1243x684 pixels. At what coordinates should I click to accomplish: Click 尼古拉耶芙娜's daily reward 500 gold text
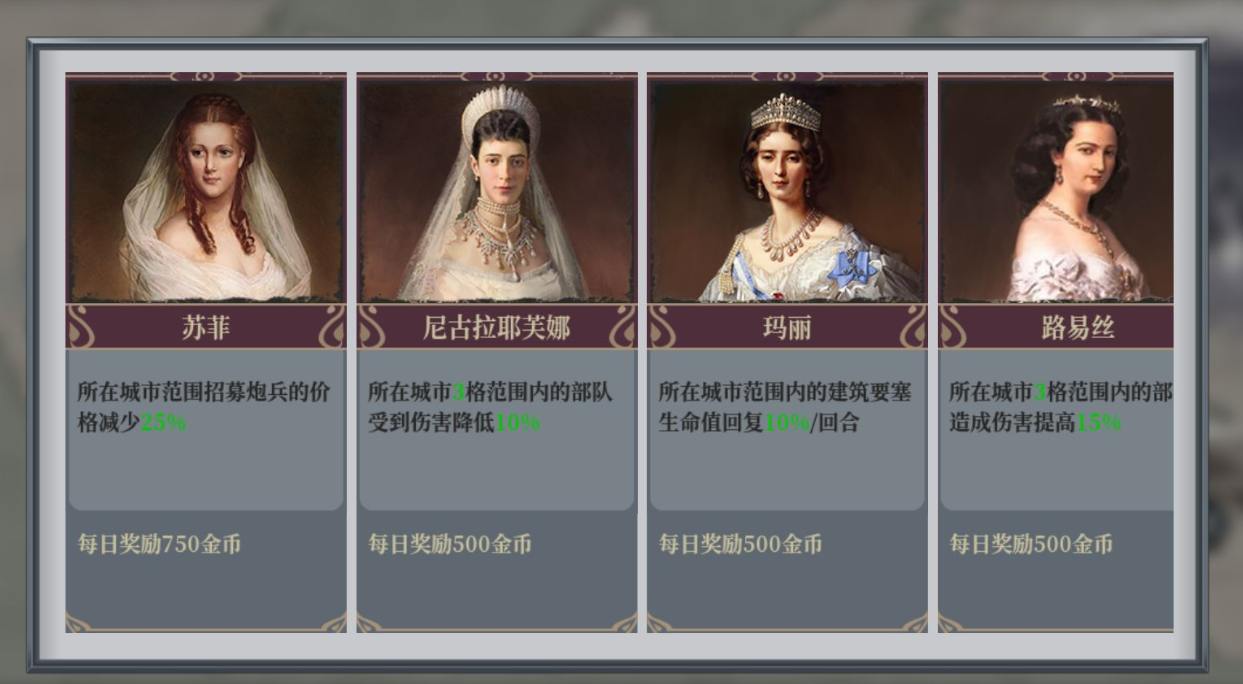450,544
